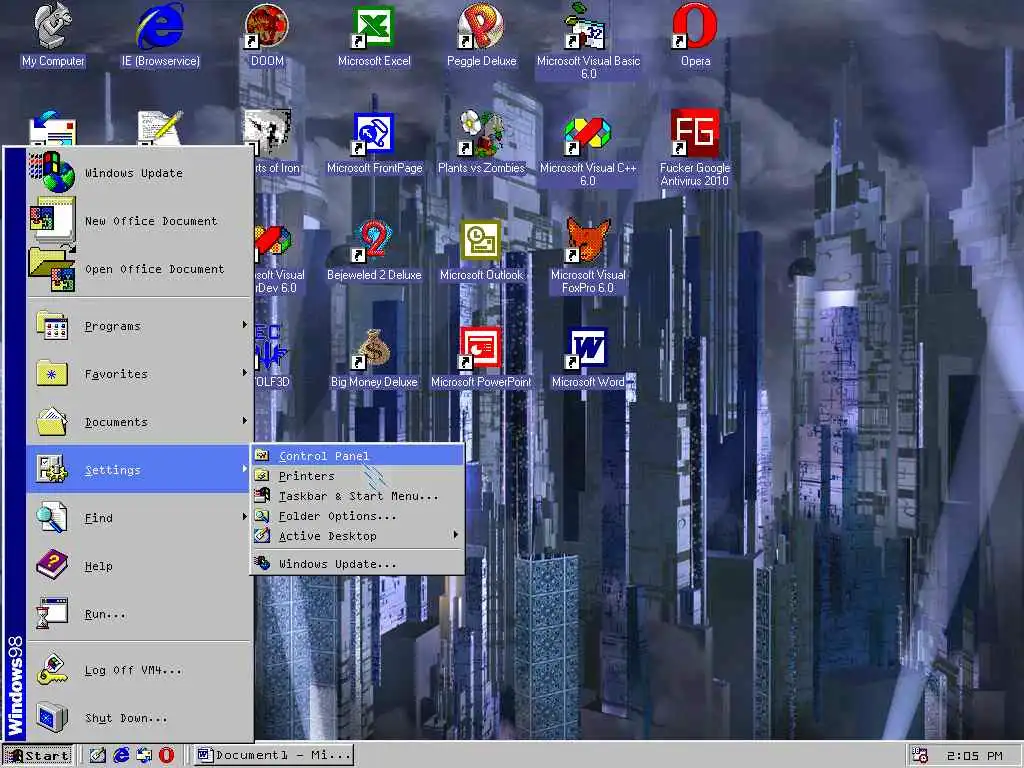
Task: Launch Bejeweled 2 Deluxe shortcut
Action: pyautogui.click(x=374, y=249)
